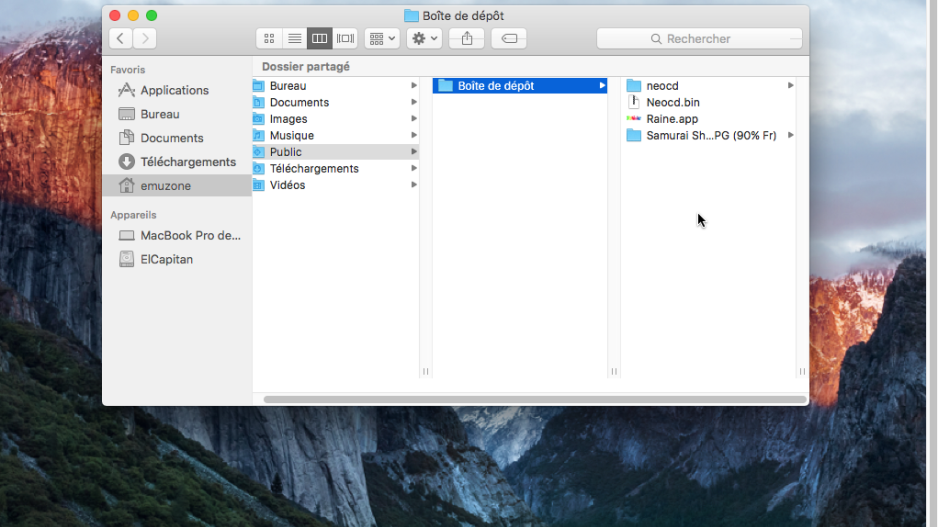Screen dimensions: 938x527
Task: Click the Boîte de dépôt title folder icon
Action: pos(411,16)
